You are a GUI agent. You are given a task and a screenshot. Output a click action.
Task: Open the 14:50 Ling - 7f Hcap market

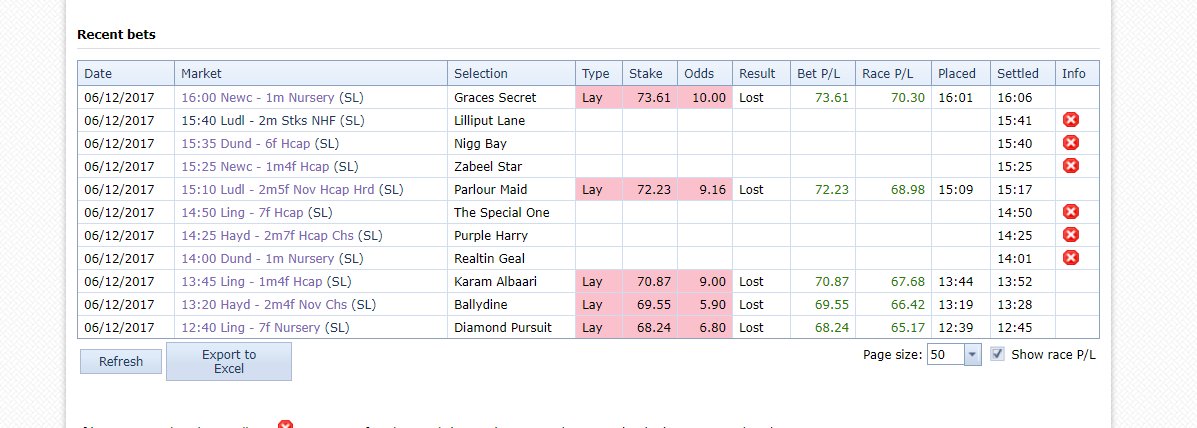243,212
